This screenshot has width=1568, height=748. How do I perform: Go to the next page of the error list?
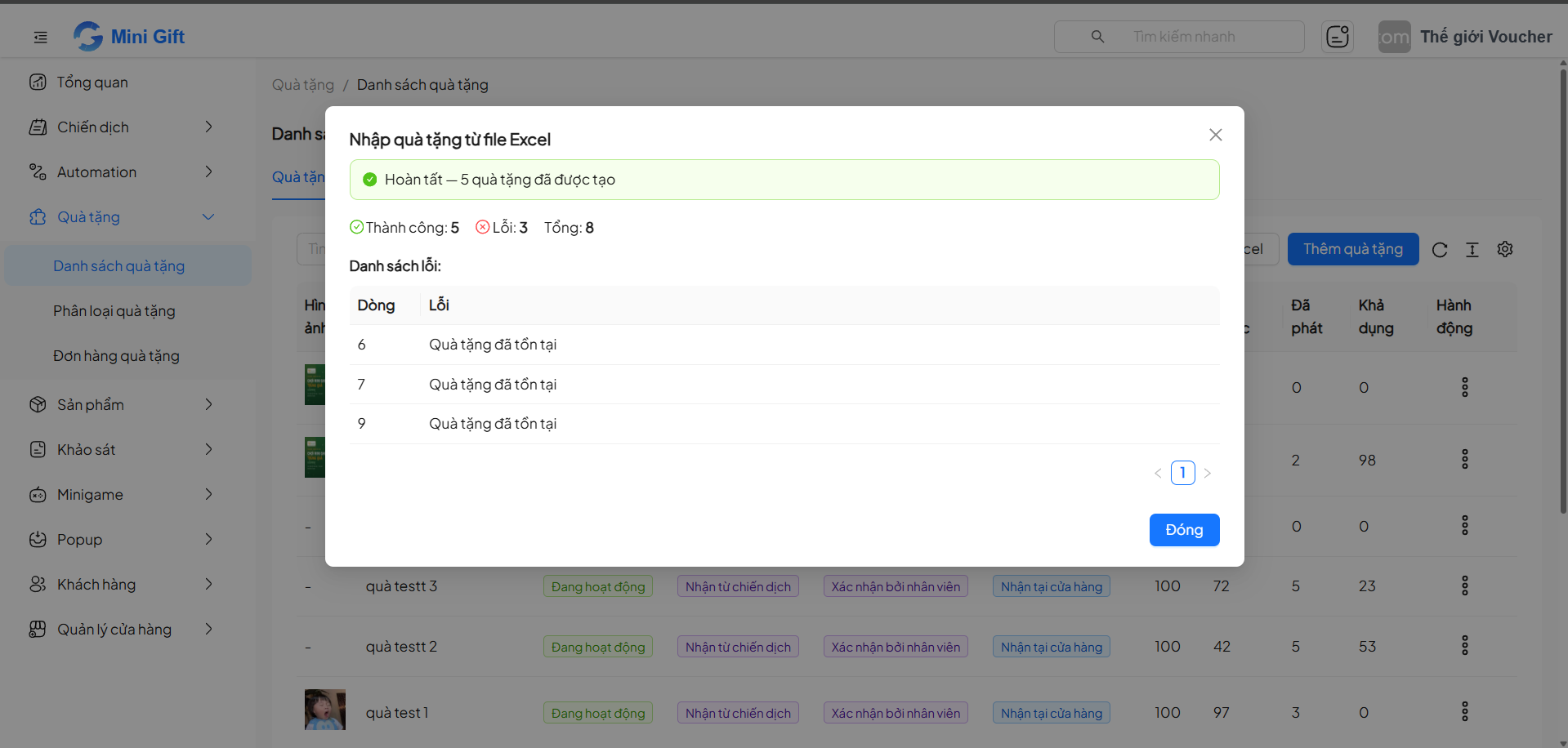[x=1207, y=473]
